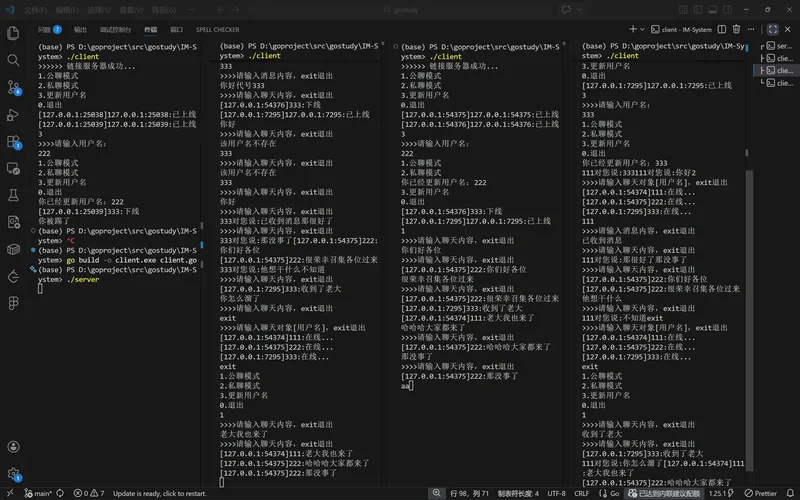The width and height of the screenshot is (800, 500).
Task: Open the panel's more actions ellipsis
Action: pos(751,29)
